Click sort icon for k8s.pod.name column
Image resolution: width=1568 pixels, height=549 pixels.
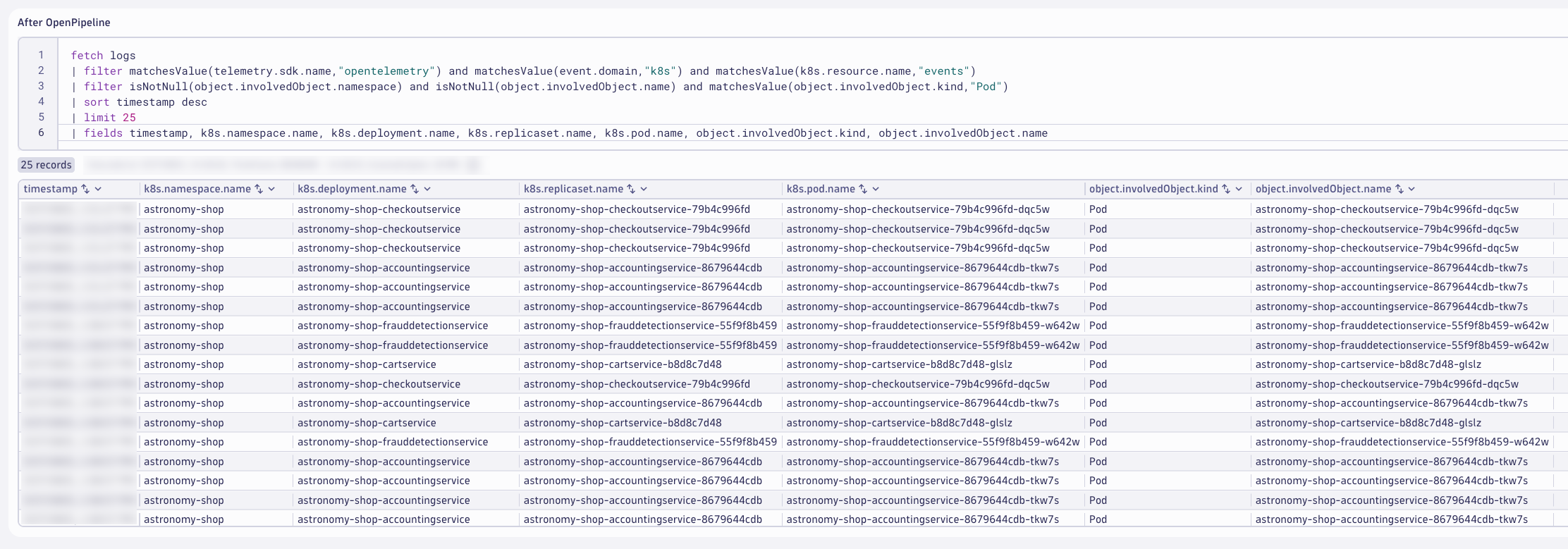click(x=863, y=189)
